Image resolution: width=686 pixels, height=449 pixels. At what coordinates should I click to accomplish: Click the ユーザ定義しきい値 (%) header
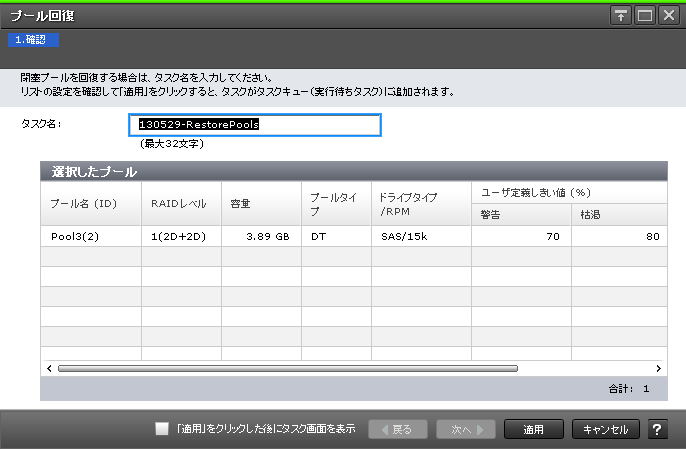click(x=570, y=193)
